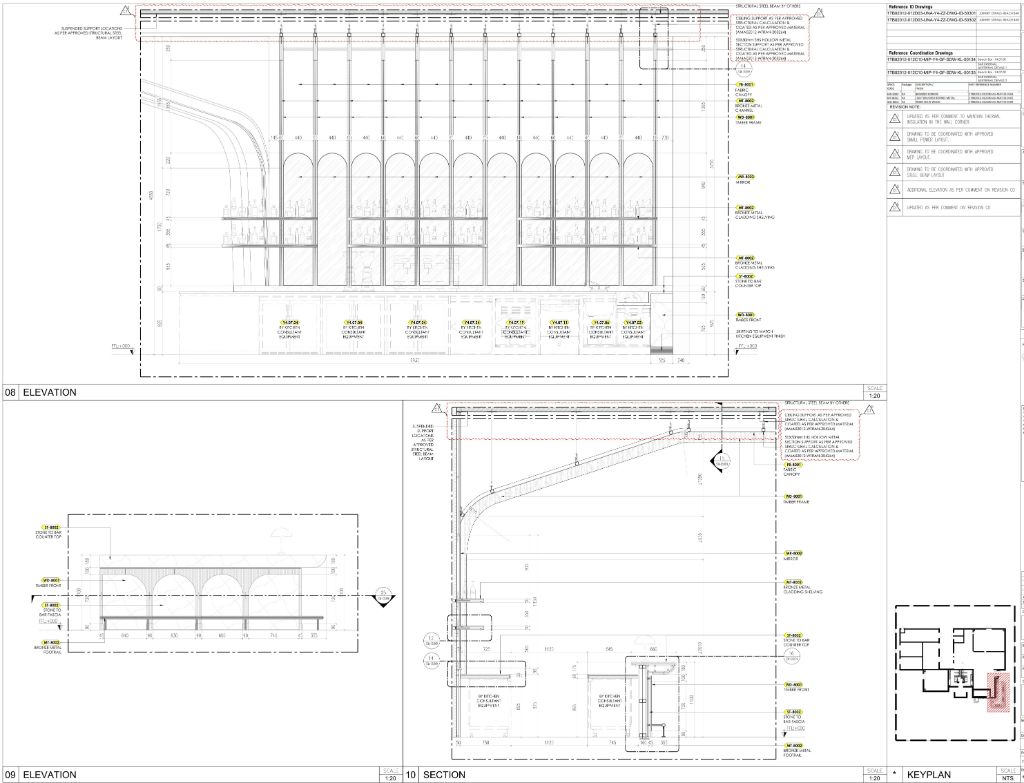Click the 08 ELEVATION drawing title

pos(40,392)
